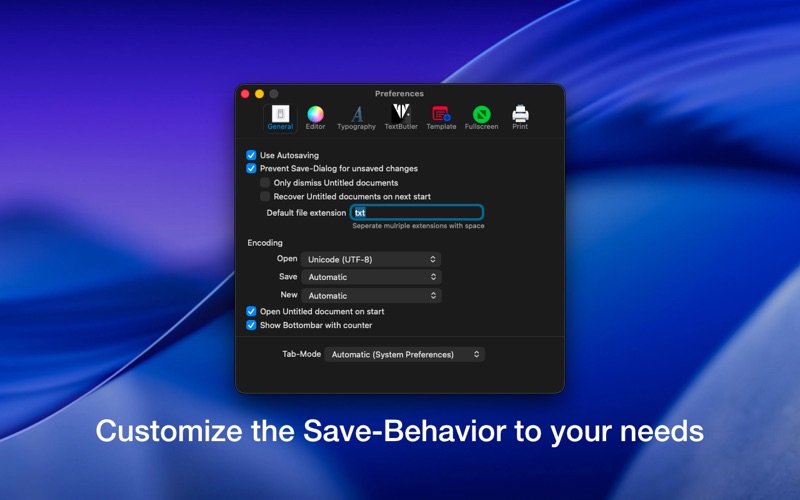Screen dimensions: 800x500
Task: Open the New encoding dropdown
Action: pyautogui.click(x=371, y=295)
